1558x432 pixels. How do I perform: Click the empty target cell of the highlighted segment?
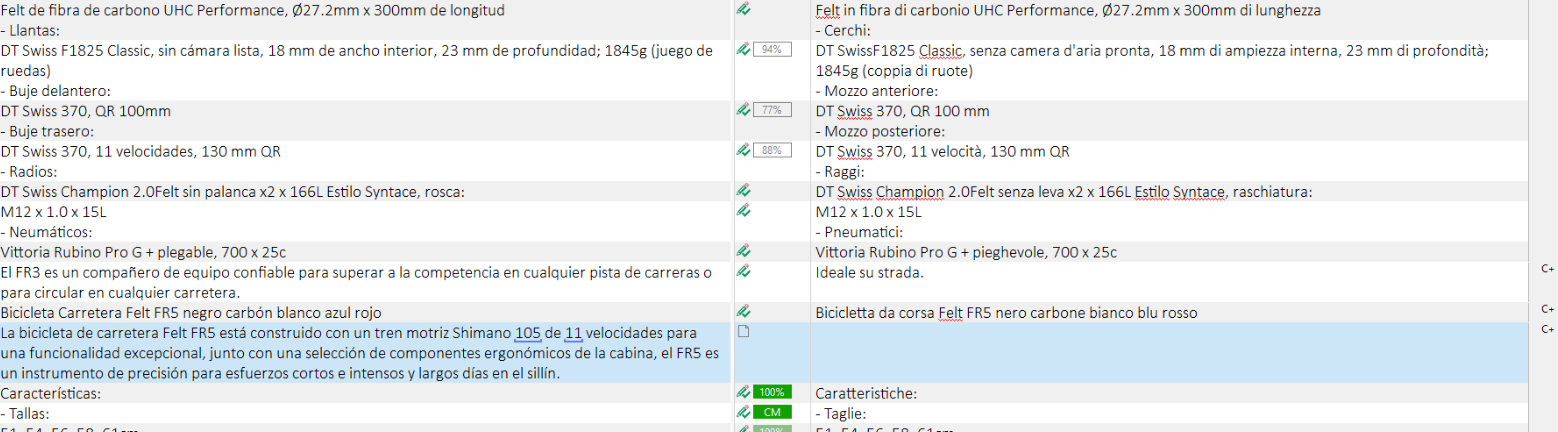(1170, 352)
